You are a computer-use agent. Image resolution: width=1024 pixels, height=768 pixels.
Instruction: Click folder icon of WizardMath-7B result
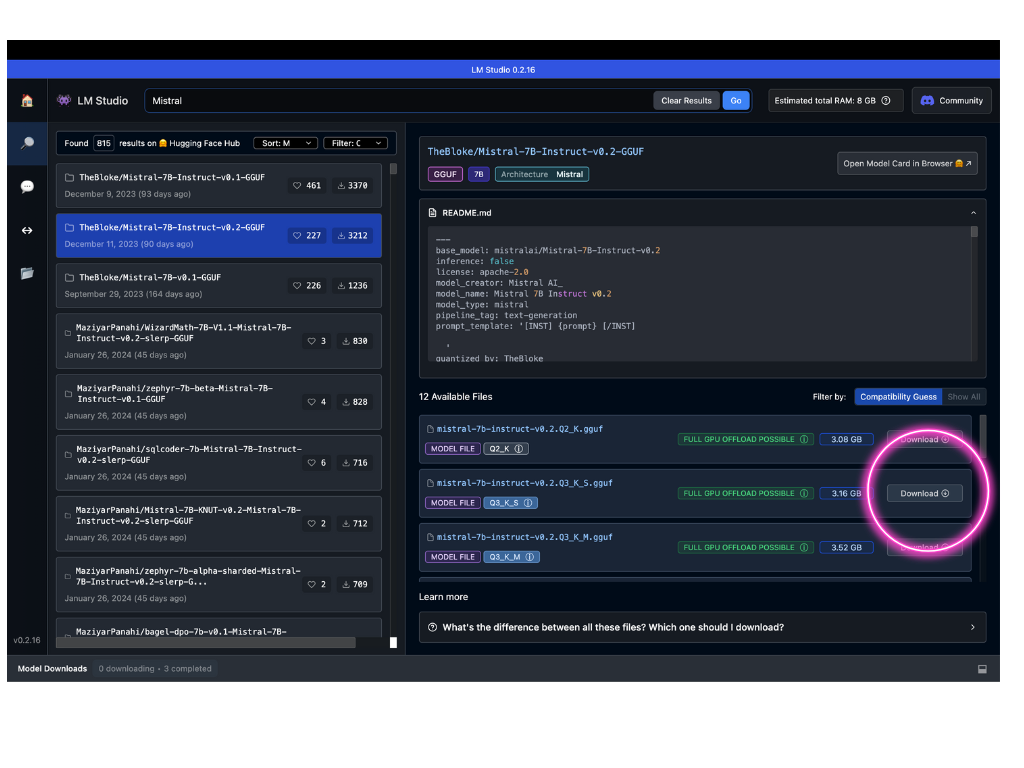68,333
